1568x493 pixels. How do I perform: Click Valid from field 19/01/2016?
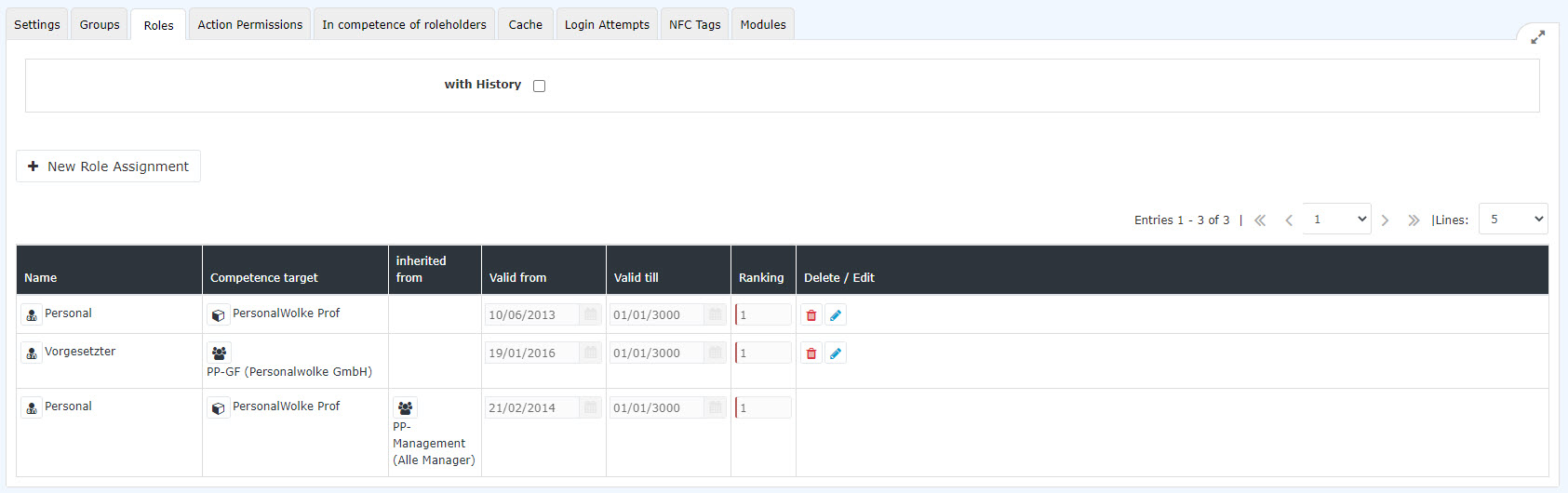[x=532, y=353]
